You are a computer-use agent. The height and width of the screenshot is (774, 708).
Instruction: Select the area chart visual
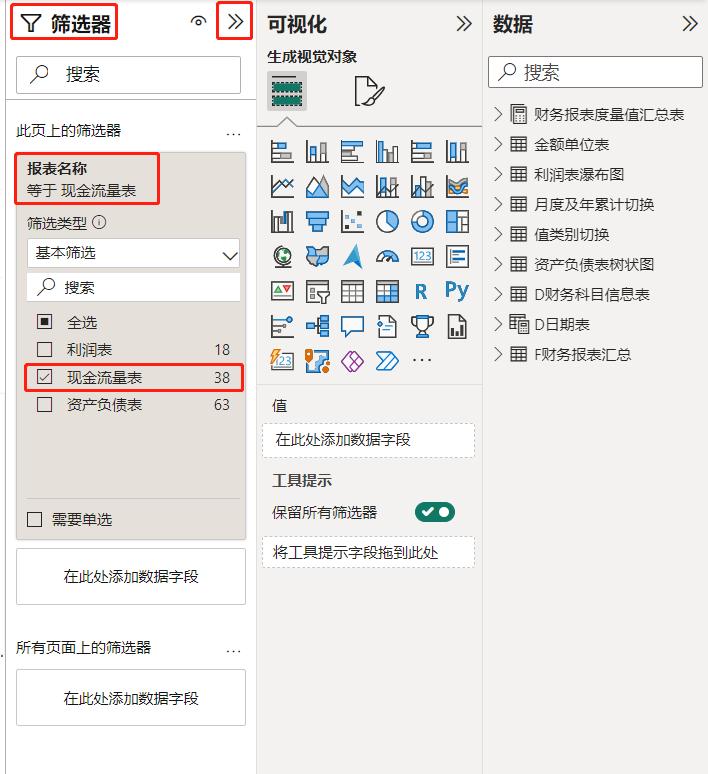pos(317,187)
